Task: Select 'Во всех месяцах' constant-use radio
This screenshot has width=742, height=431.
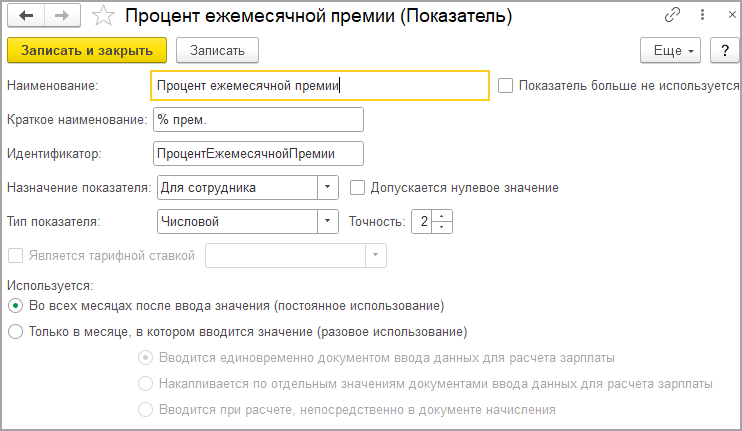Action: [15, 305]
